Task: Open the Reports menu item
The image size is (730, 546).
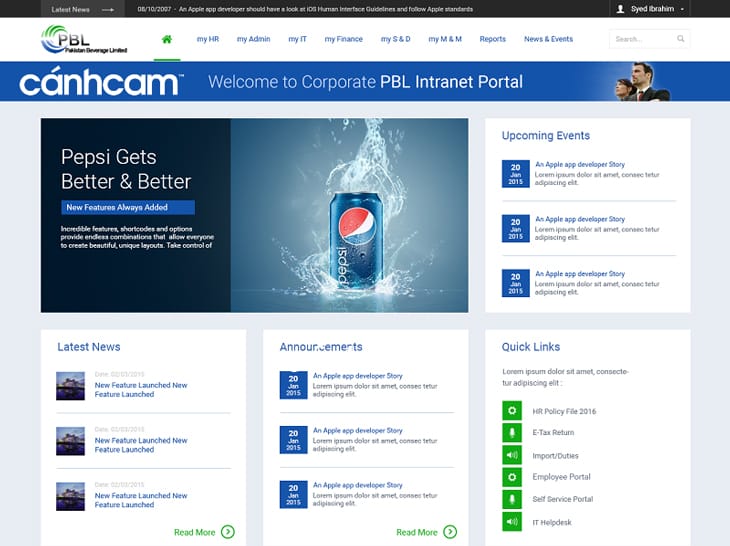Action: point(493,39)
